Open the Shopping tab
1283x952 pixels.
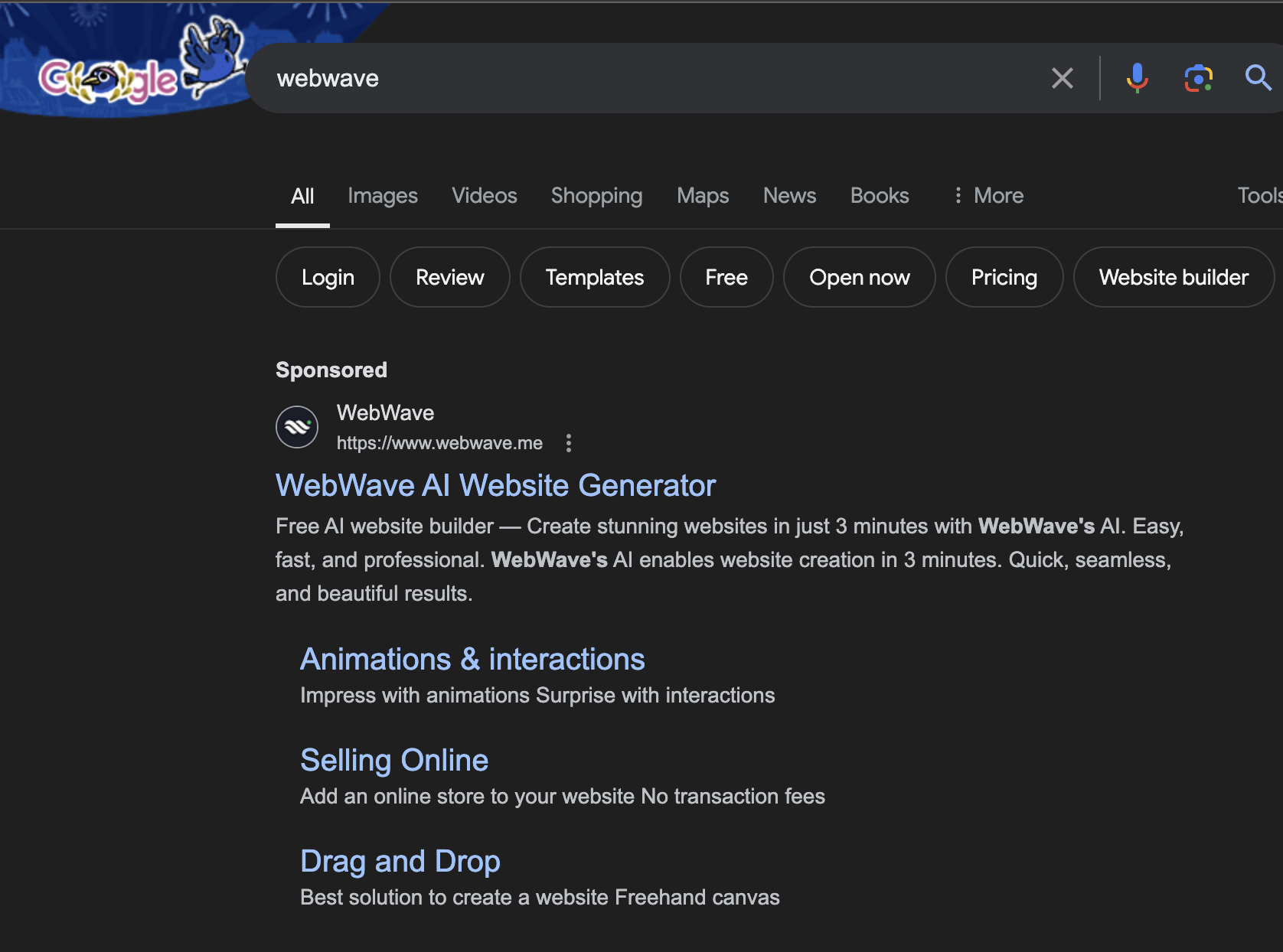(597, 197)
